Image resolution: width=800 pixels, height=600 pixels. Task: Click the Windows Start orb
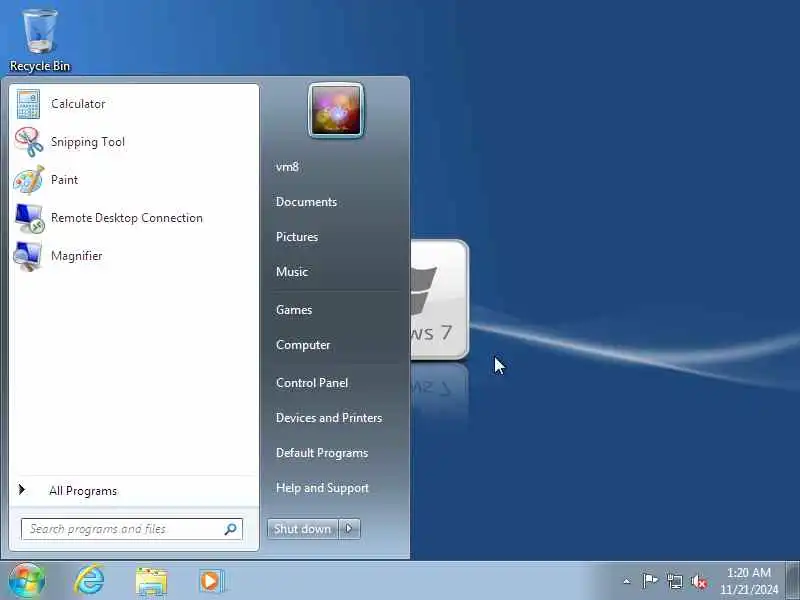pyautogui.click(x=27, y=581)
